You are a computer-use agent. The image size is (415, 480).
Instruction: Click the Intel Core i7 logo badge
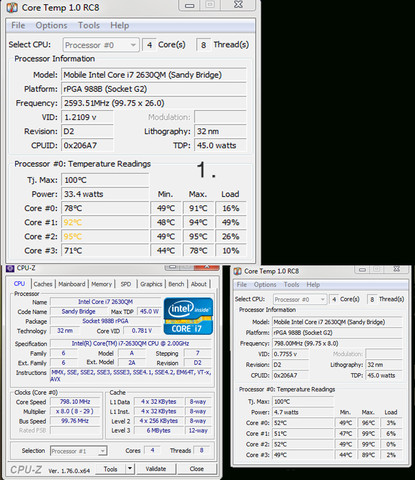click(x=188, y=316)
